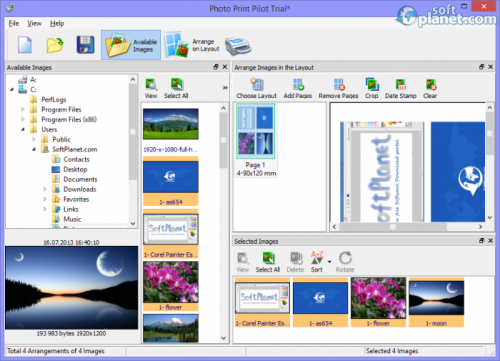The image size is (500, 361).
Task: Open the Help menu
Action: tap(57, 23)
